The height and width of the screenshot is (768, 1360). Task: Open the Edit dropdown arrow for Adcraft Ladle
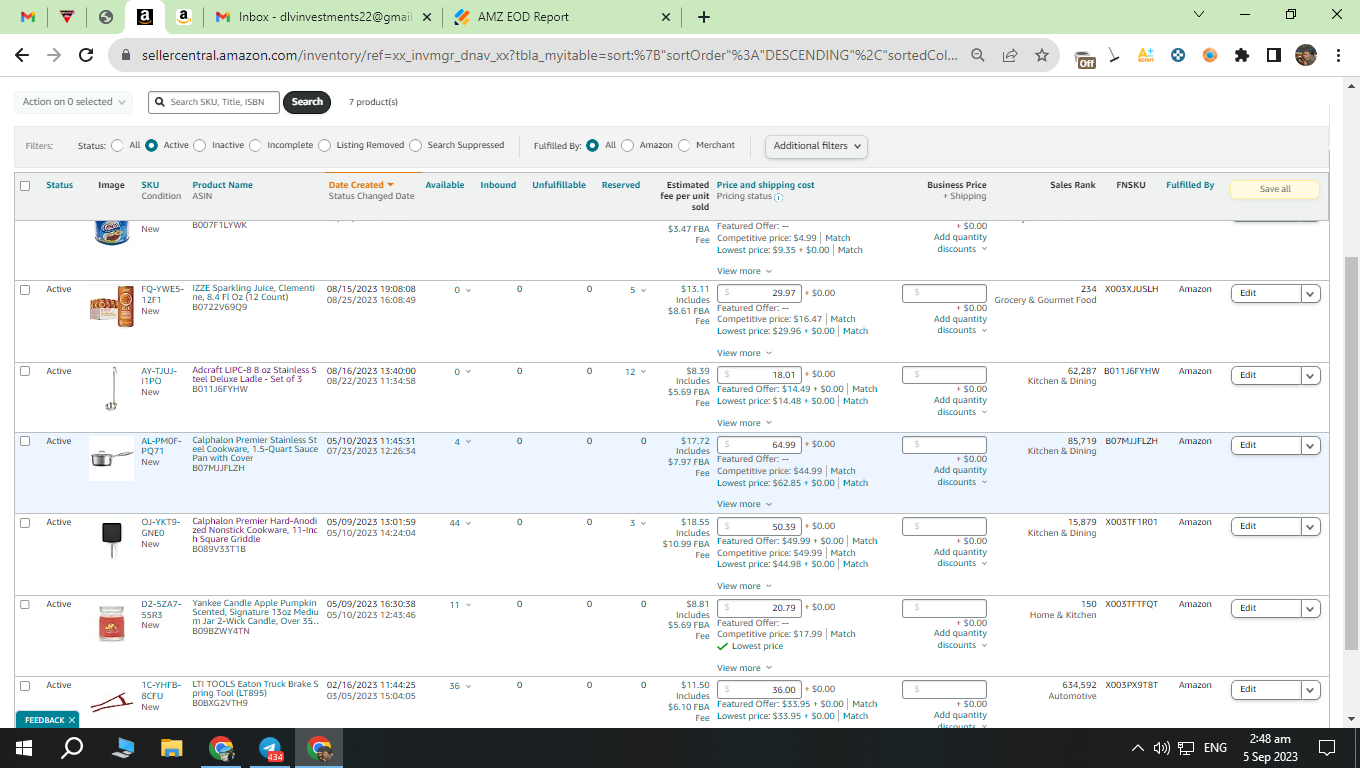(x=1311, y=375)
